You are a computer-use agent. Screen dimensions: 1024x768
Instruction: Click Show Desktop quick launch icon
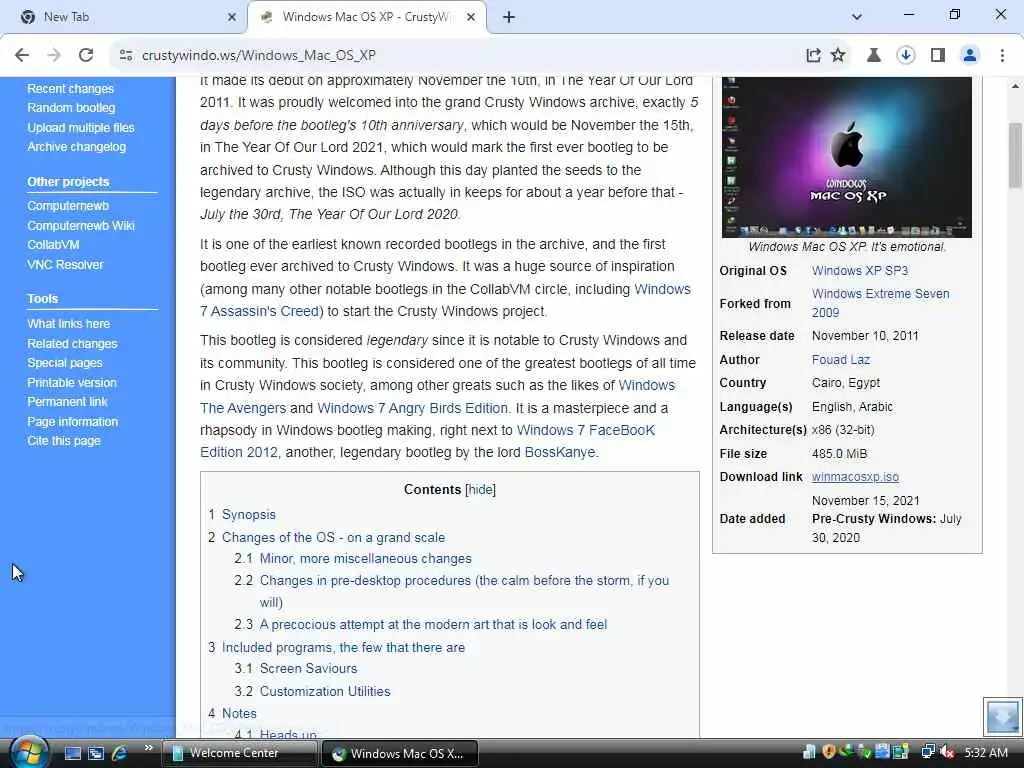[72, 754]
